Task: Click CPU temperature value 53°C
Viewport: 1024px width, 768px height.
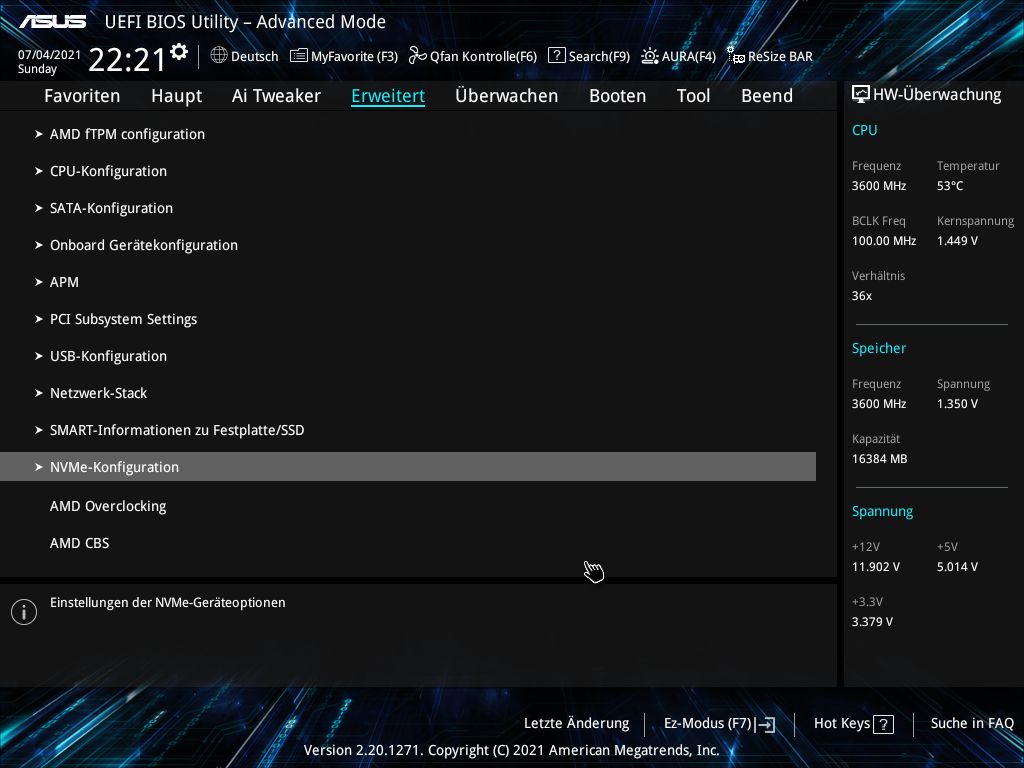Action: pos(950,186)
